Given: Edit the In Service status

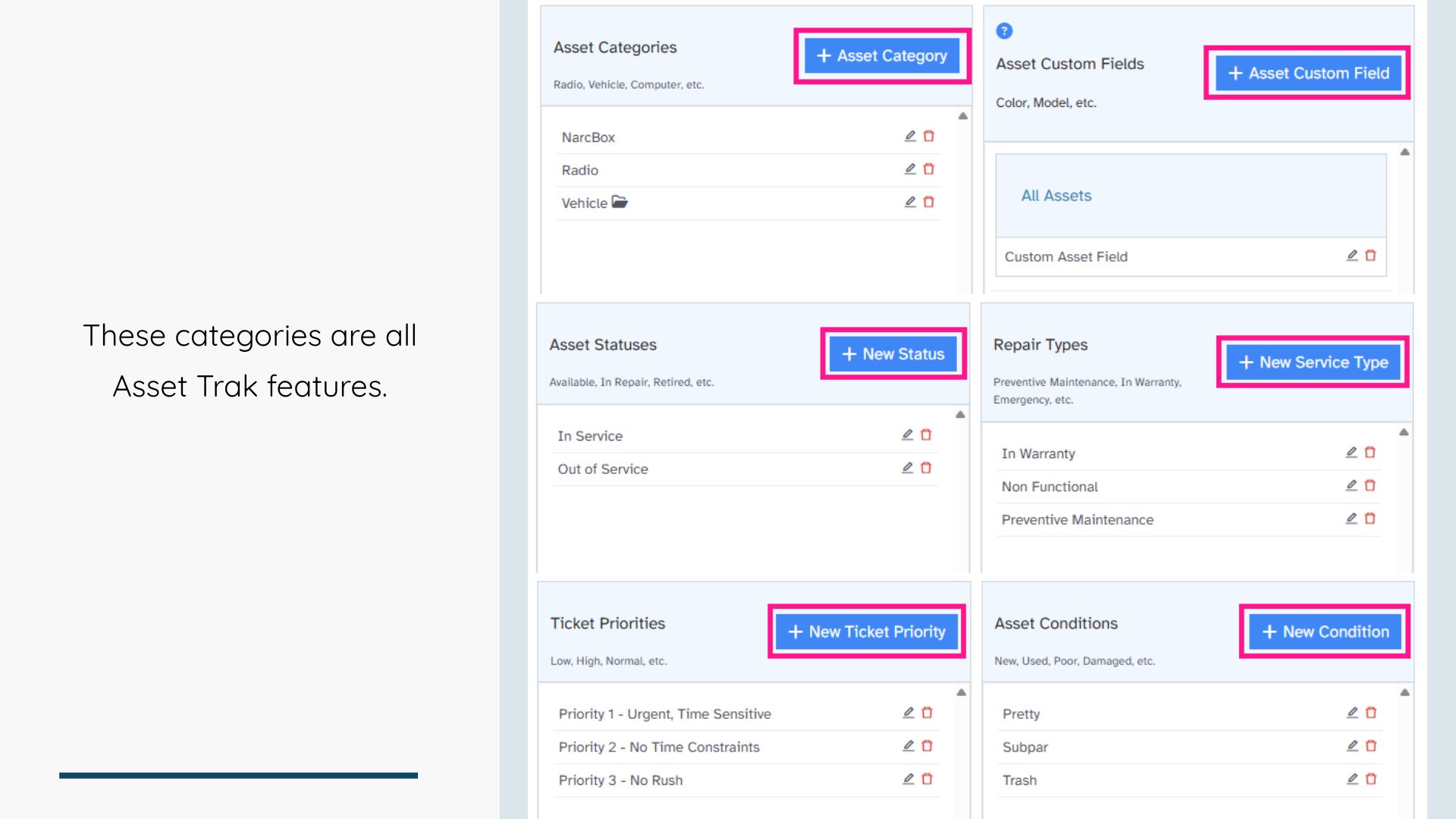Looking at the screenshot, I should click(x=907, y=435).
